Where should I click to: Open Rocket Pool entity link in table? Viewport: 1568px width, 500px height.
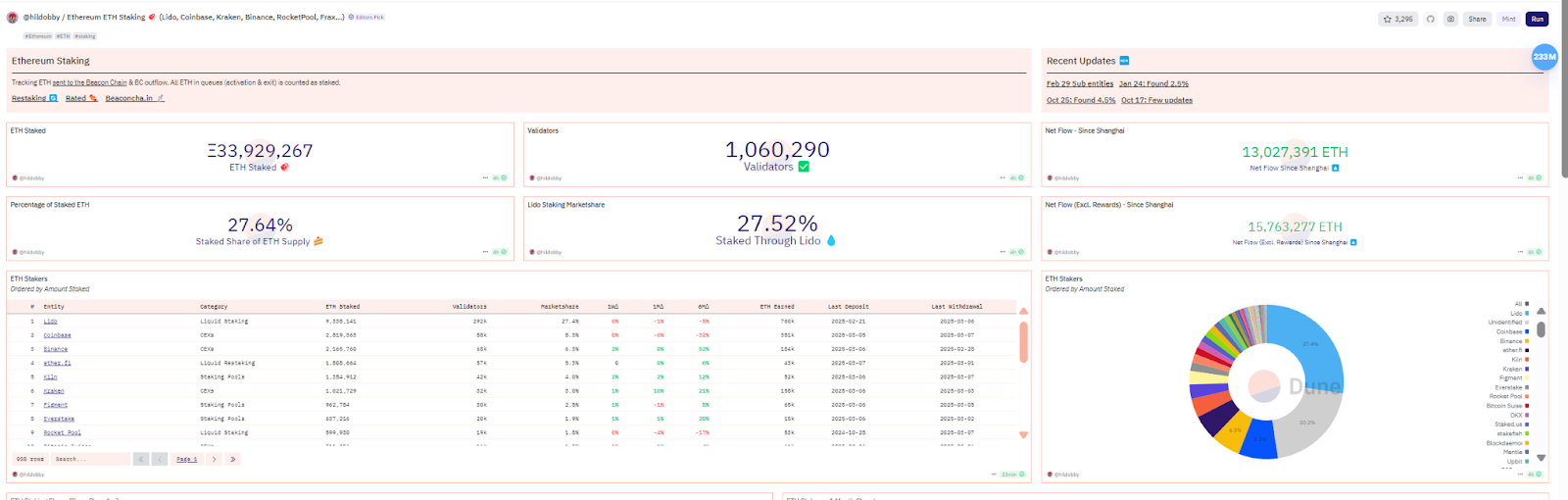[62, 432]
